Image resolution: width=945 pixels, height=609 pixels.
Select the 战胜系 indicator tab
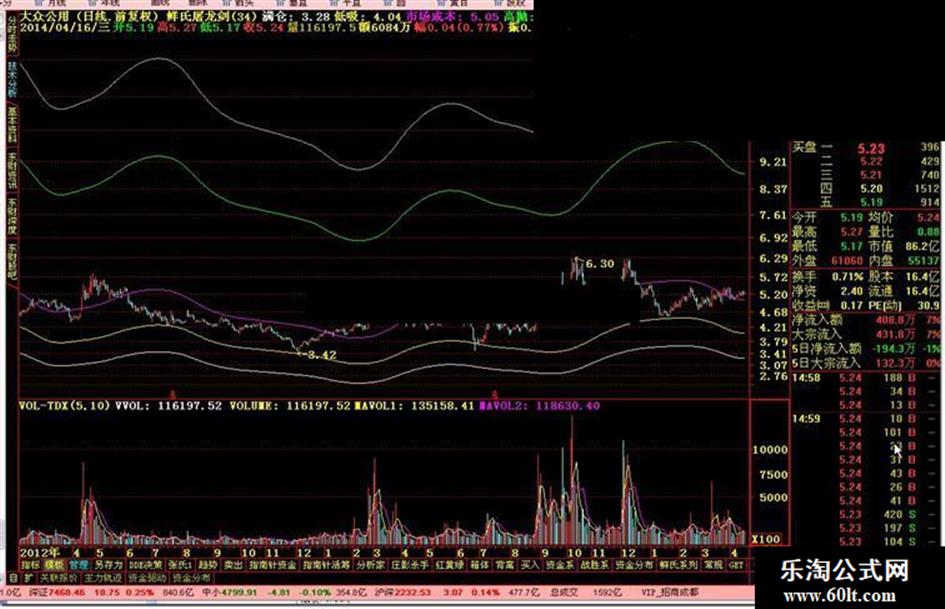click(595, 565)
